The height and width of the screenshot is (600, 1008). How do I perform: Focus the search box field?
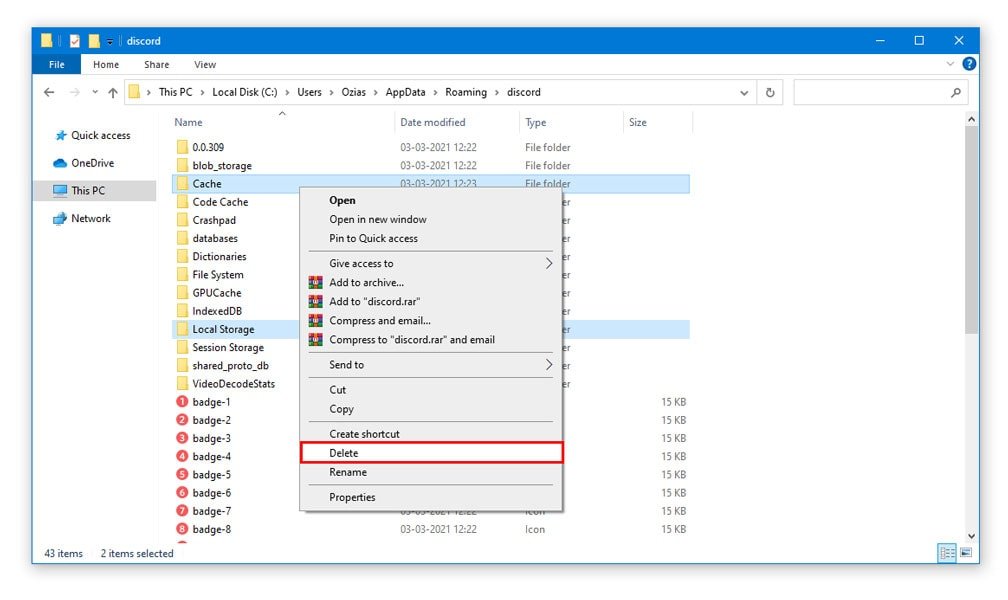point(881,93)
